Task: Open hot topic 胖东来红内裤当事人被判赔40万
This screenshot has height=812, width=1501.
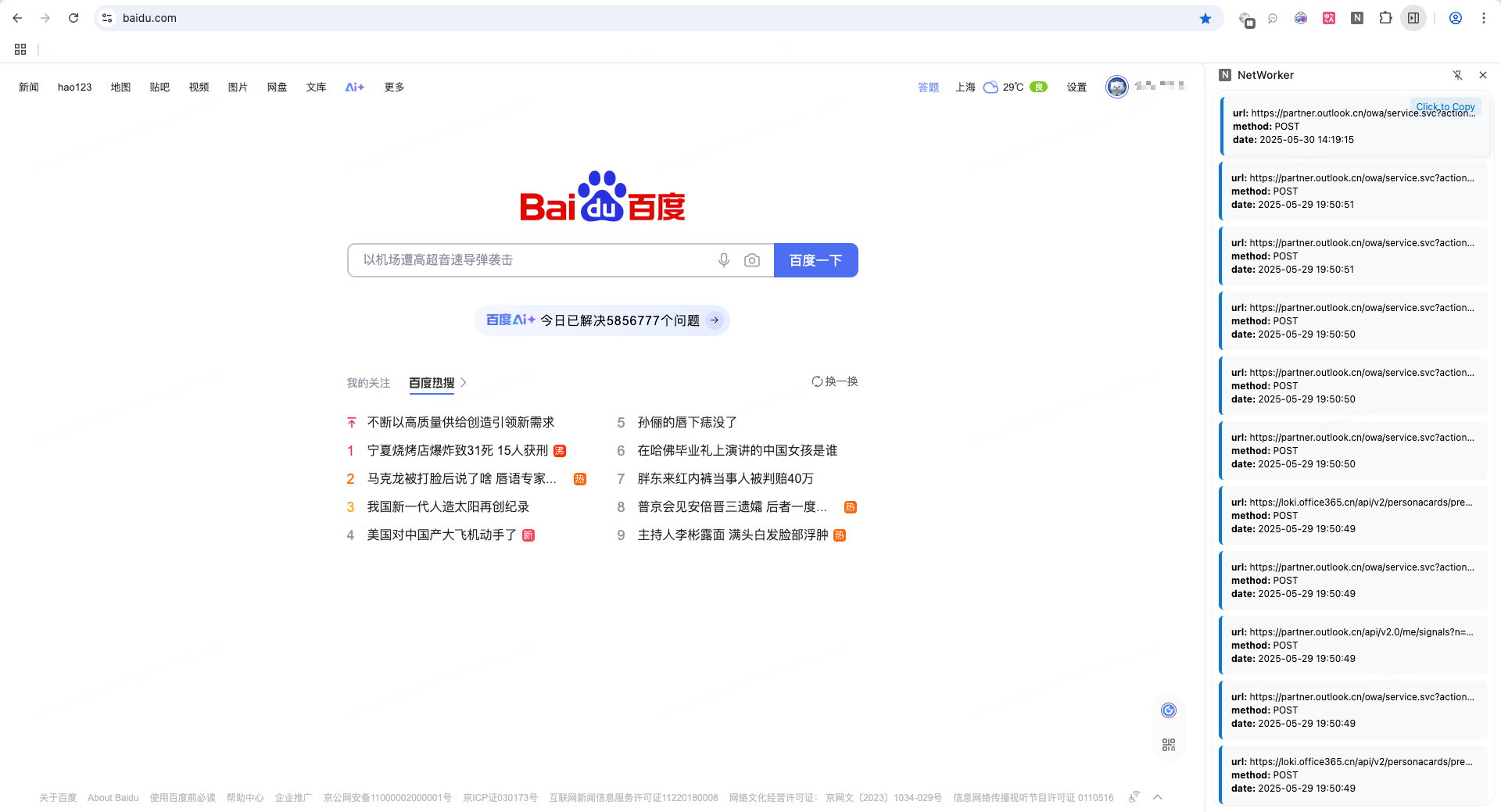Action: 725,478
